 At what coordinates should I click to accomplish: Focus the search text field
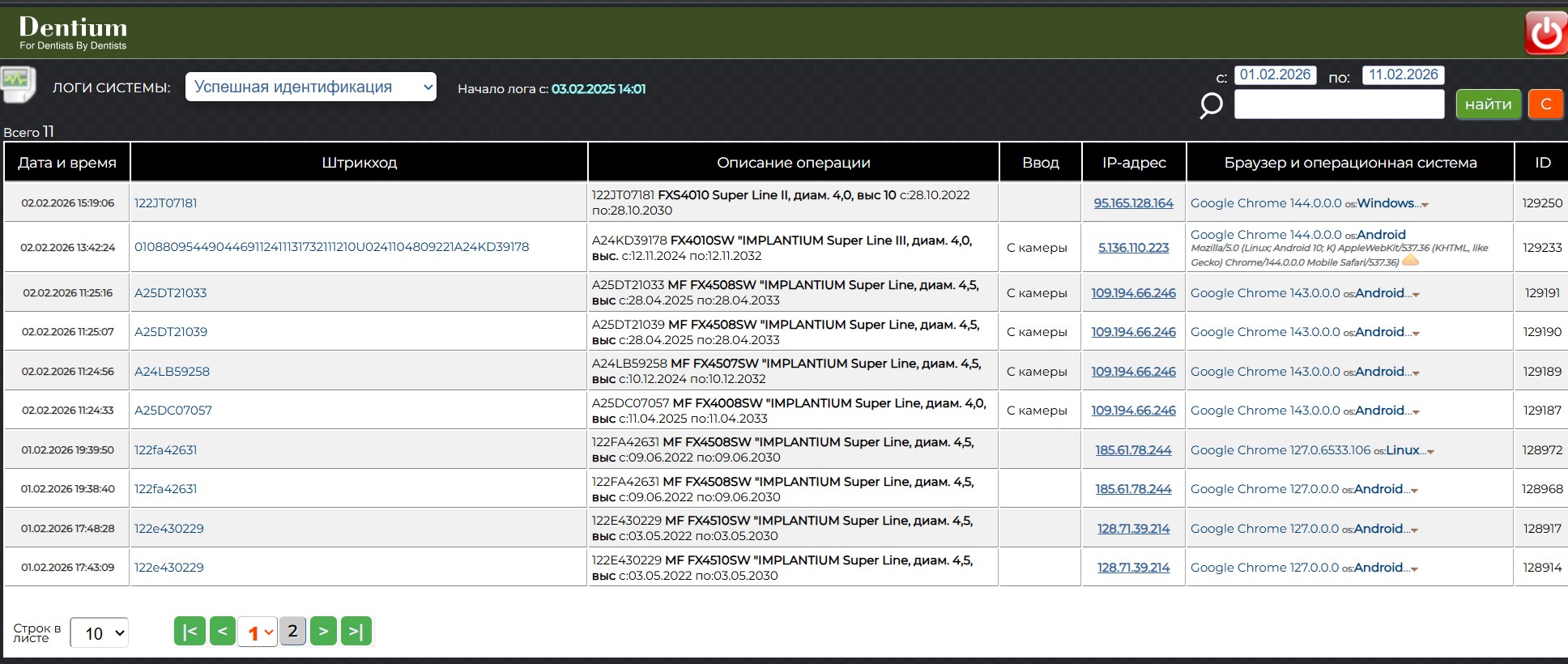1339,104
